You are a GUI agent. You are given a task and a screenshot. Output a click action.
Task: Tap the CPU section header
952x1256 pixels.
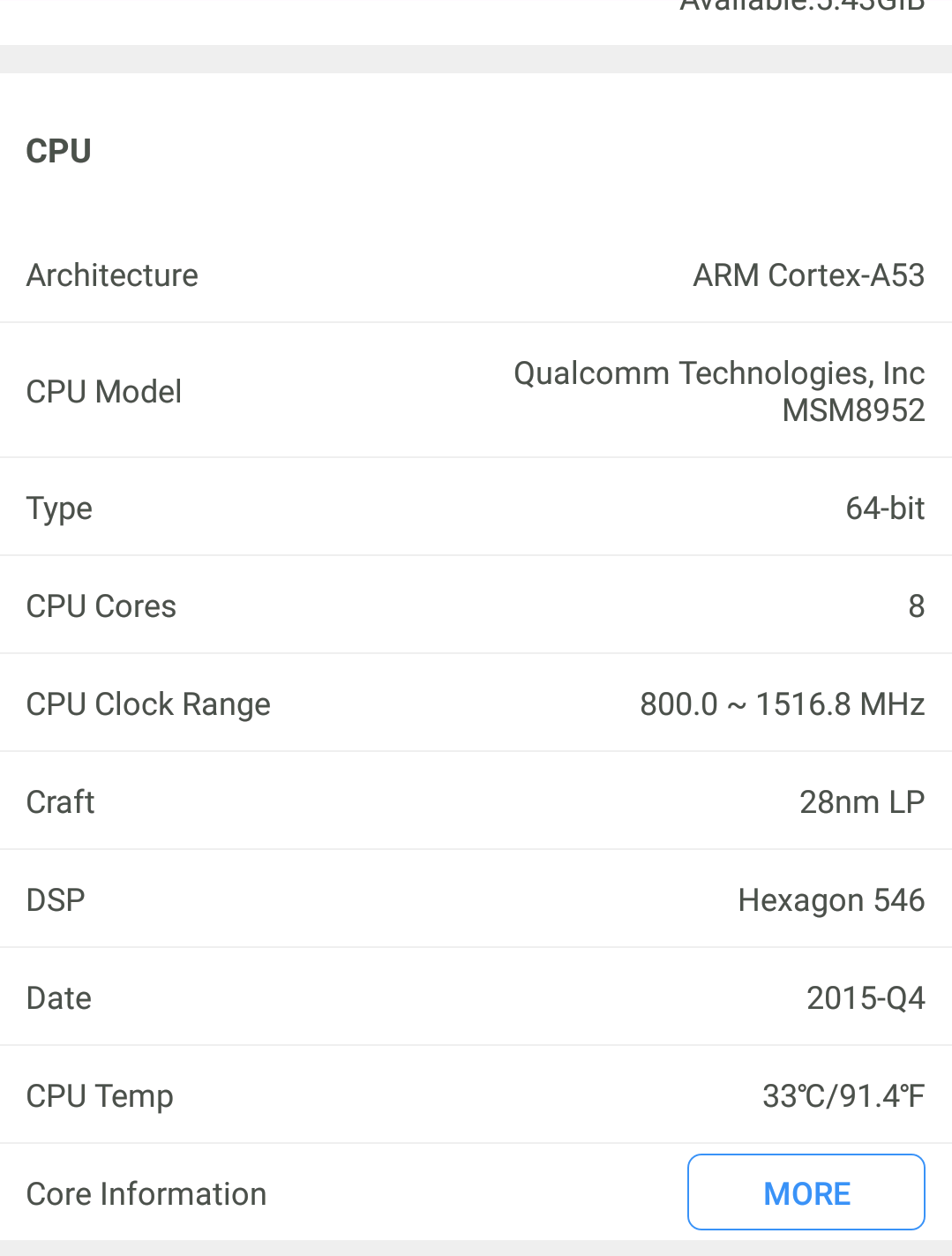coord(59,151)
